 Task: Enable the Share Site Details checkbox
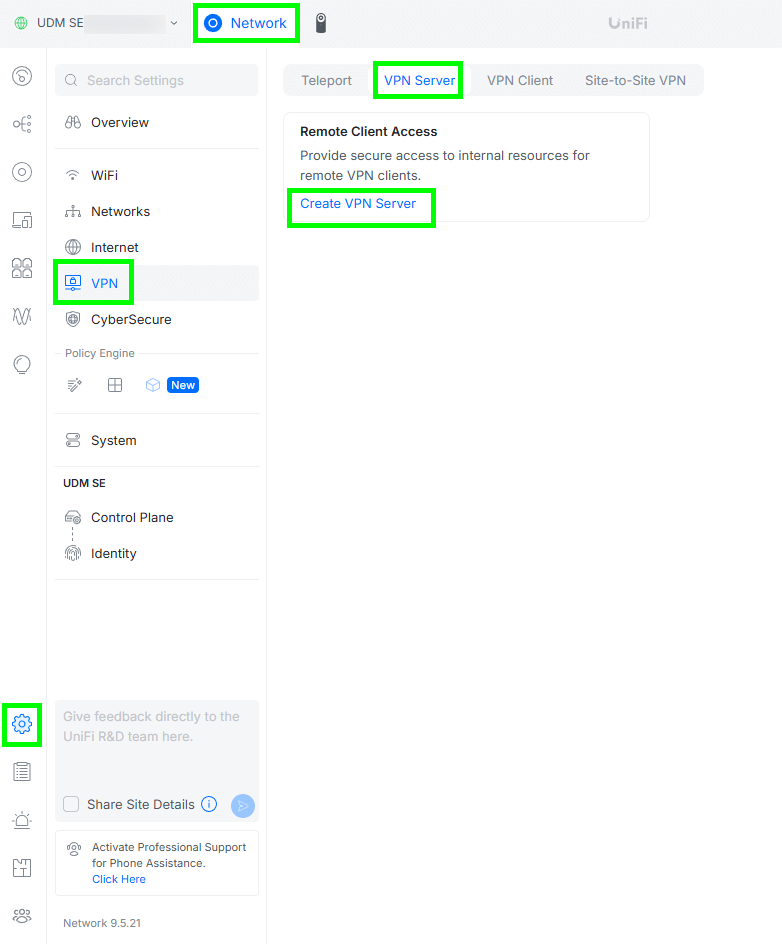(x=71, y=805)
